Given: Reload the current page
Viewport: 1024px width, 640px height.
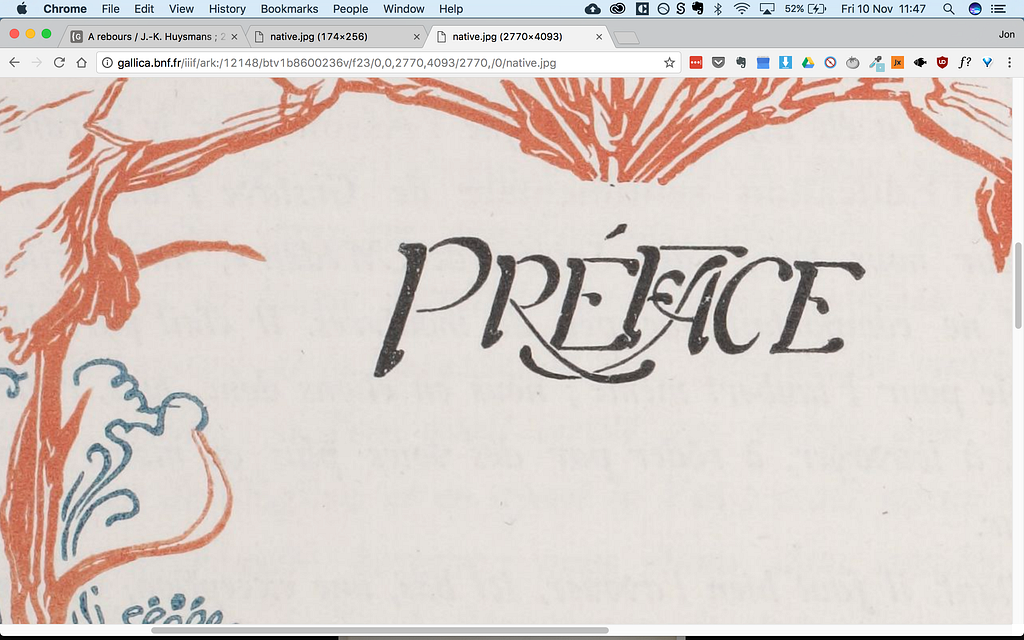Looking at the screenshot, I should tap(59, 63).
